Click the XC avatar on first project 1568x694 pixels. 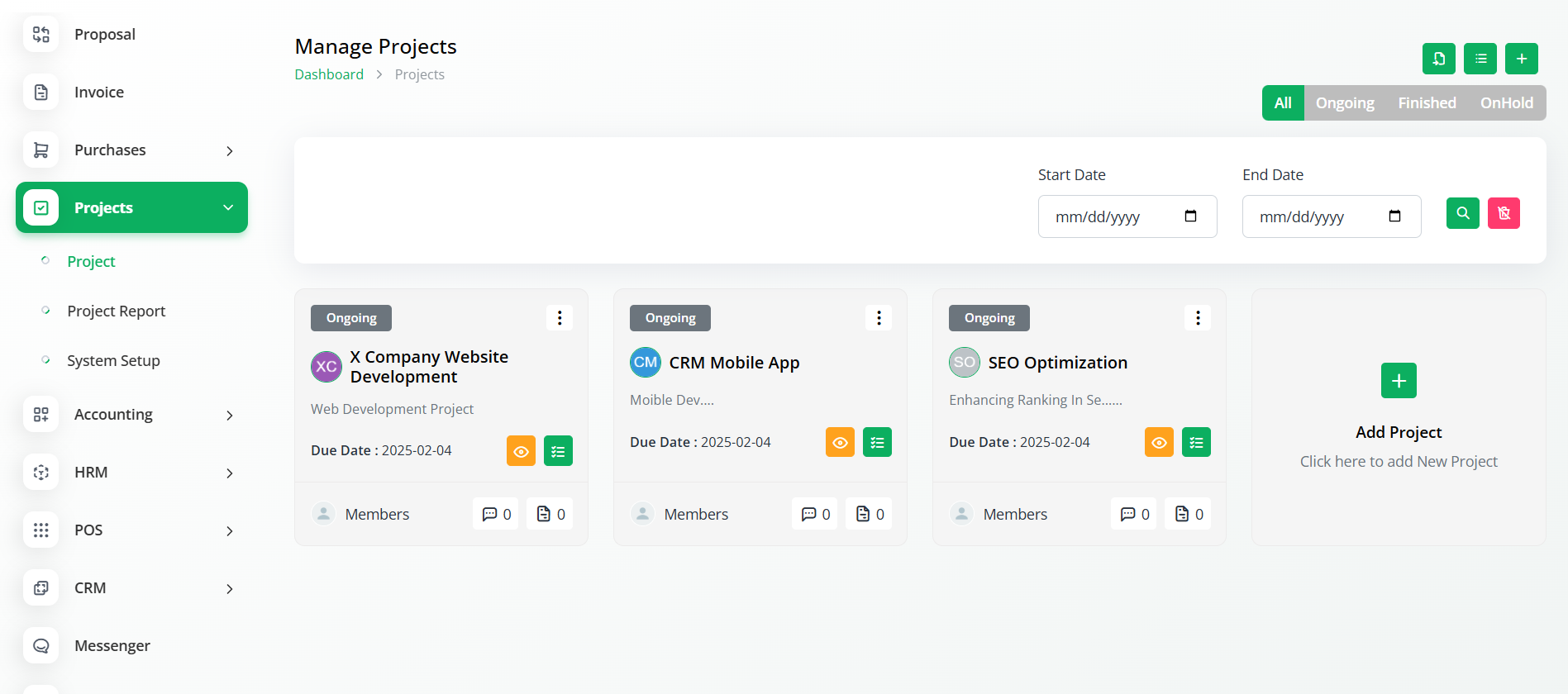[x=326, y=367]
